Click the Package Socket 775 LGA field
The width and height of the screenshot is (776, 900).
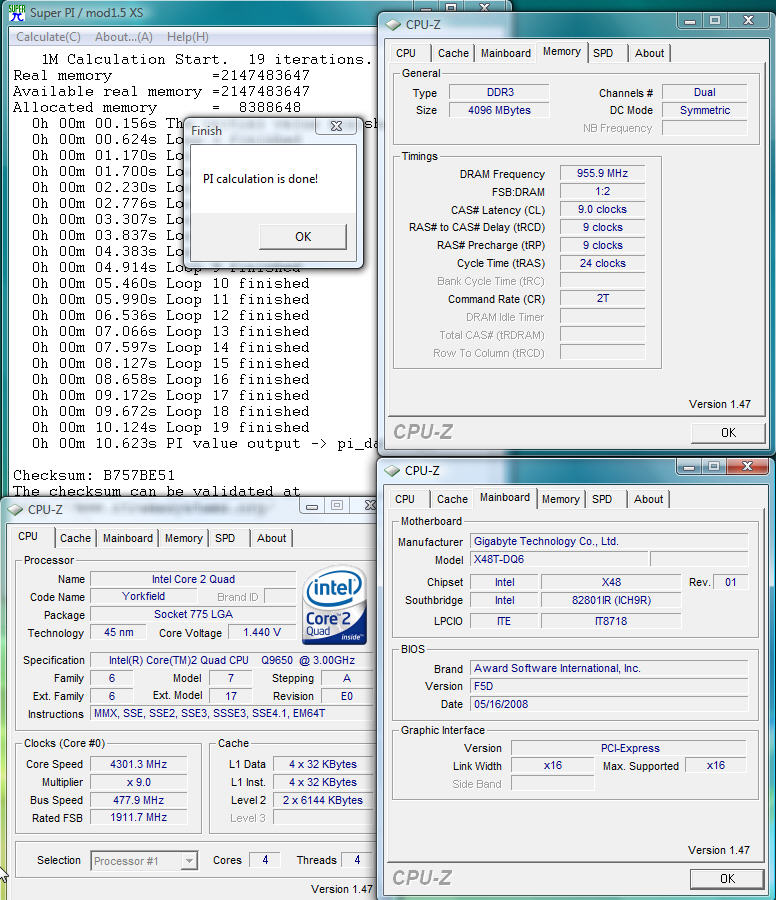[x=193, y=614]
